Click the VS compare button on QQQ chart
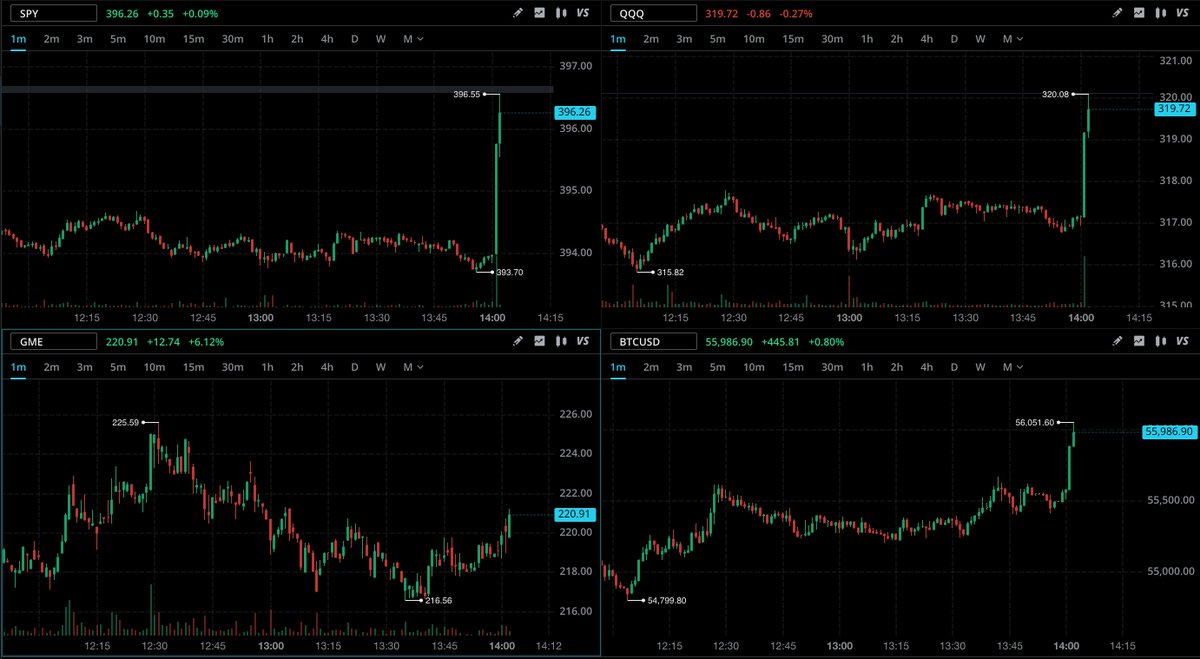This screenshot has height=659, width=1200. pyautogui.click(x=1183, y=14)
